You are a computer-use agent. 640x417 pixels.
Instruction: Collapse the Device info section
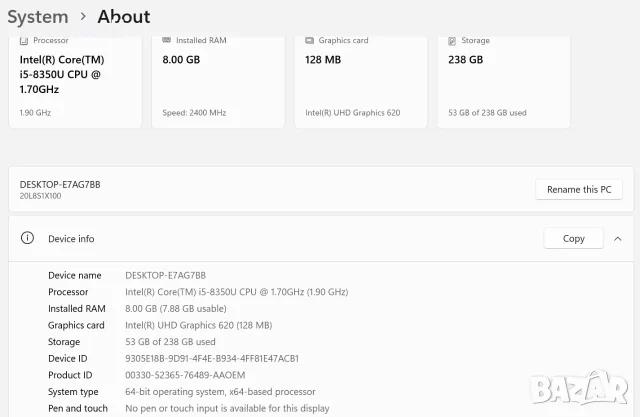tap(618, 239)
